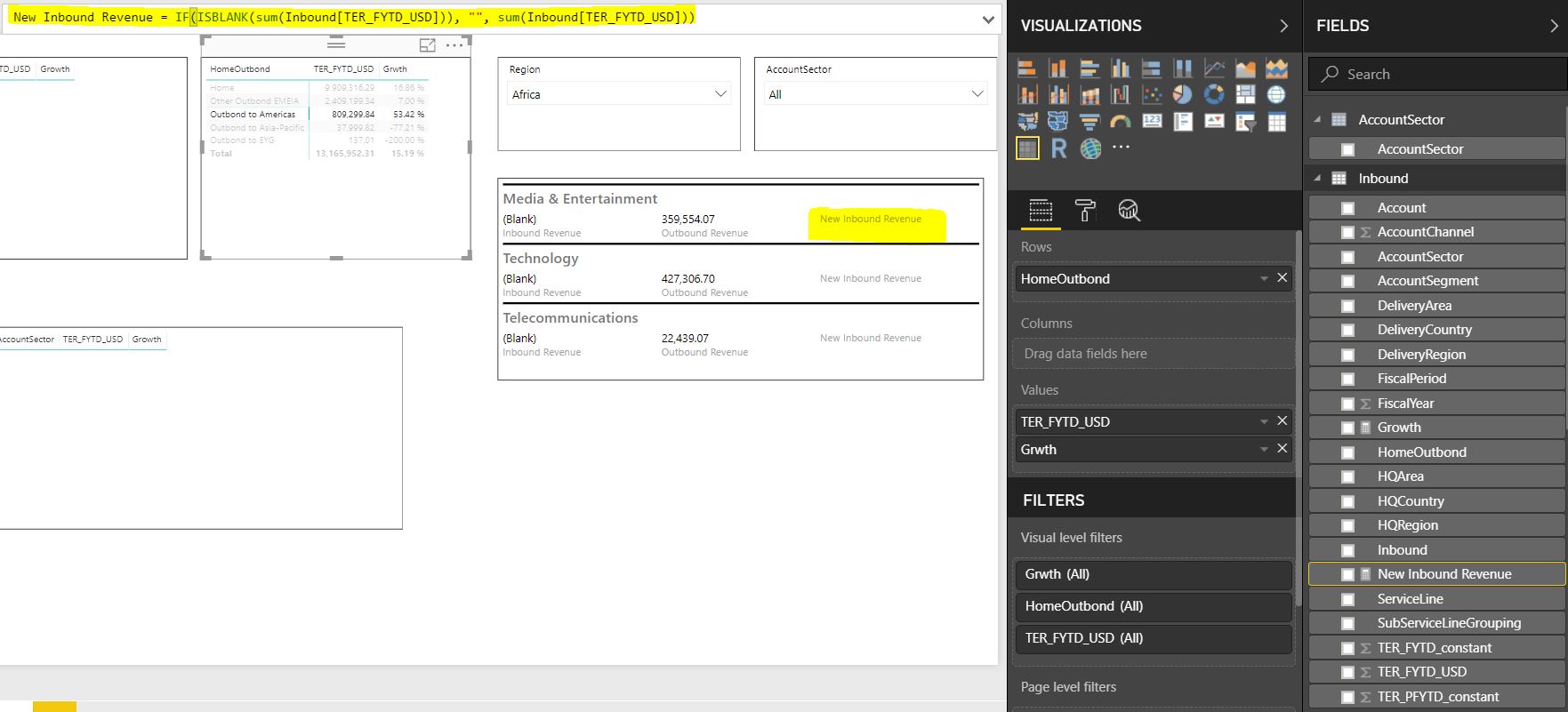Screen dimensions: 1568x712
Task: Click the HomeOutbond matrix column header
Action: click(240, 69)
